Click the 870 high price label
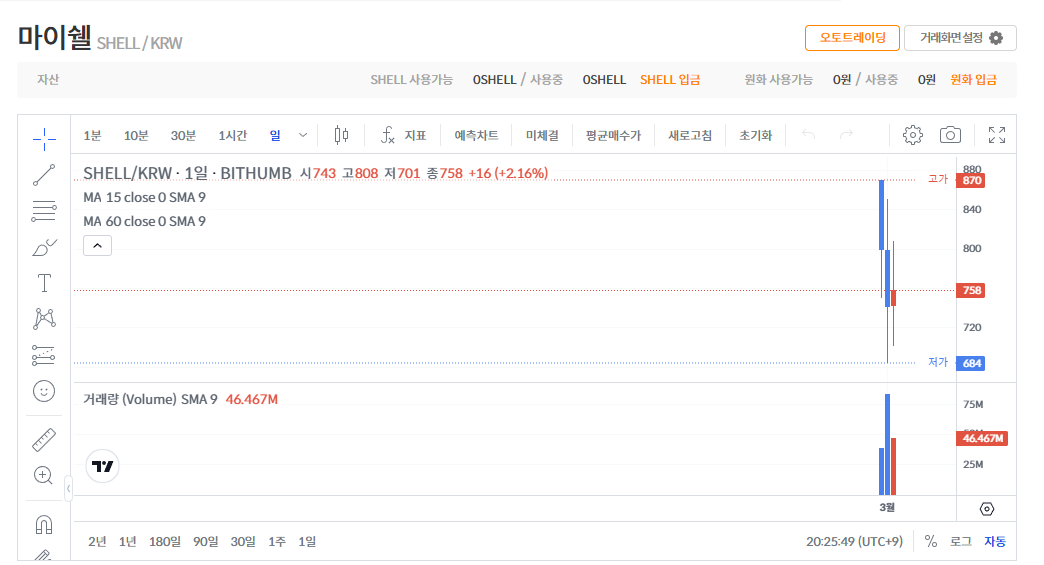This screenshot has width=1044, height=565. [971, 180]
